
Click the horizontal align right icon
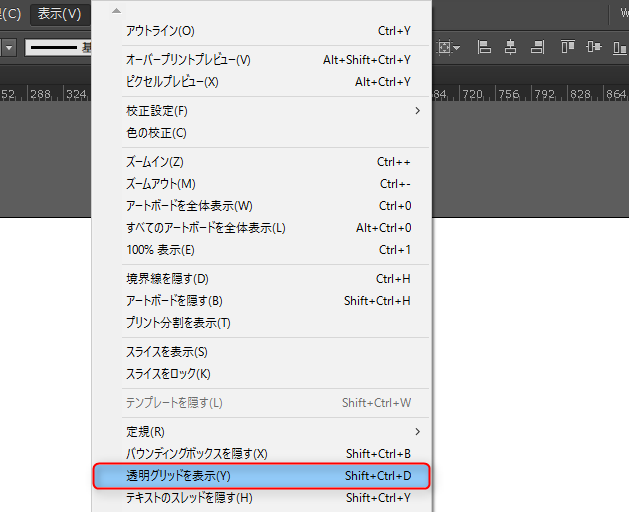538,47
